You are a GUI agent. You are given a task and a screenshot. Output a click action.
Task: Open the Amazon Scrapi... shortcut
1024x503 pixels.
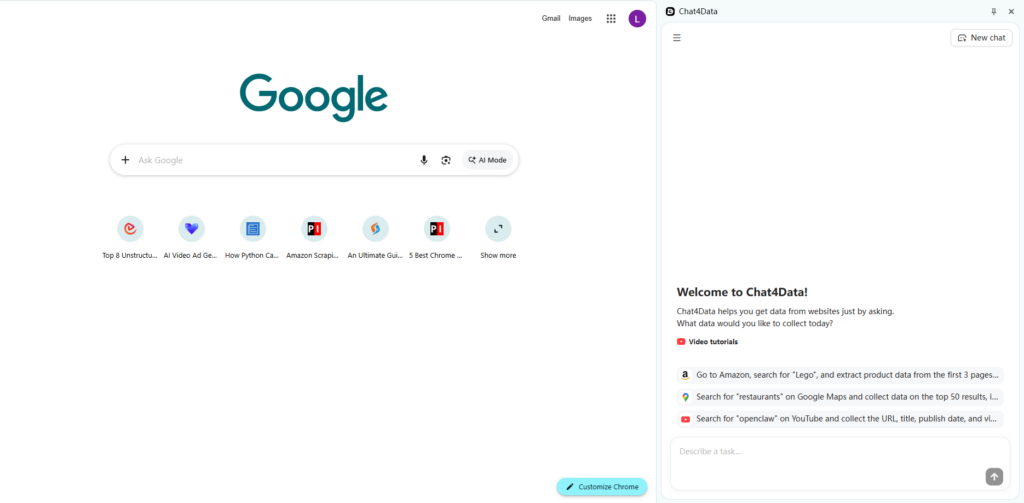point(313,238)
